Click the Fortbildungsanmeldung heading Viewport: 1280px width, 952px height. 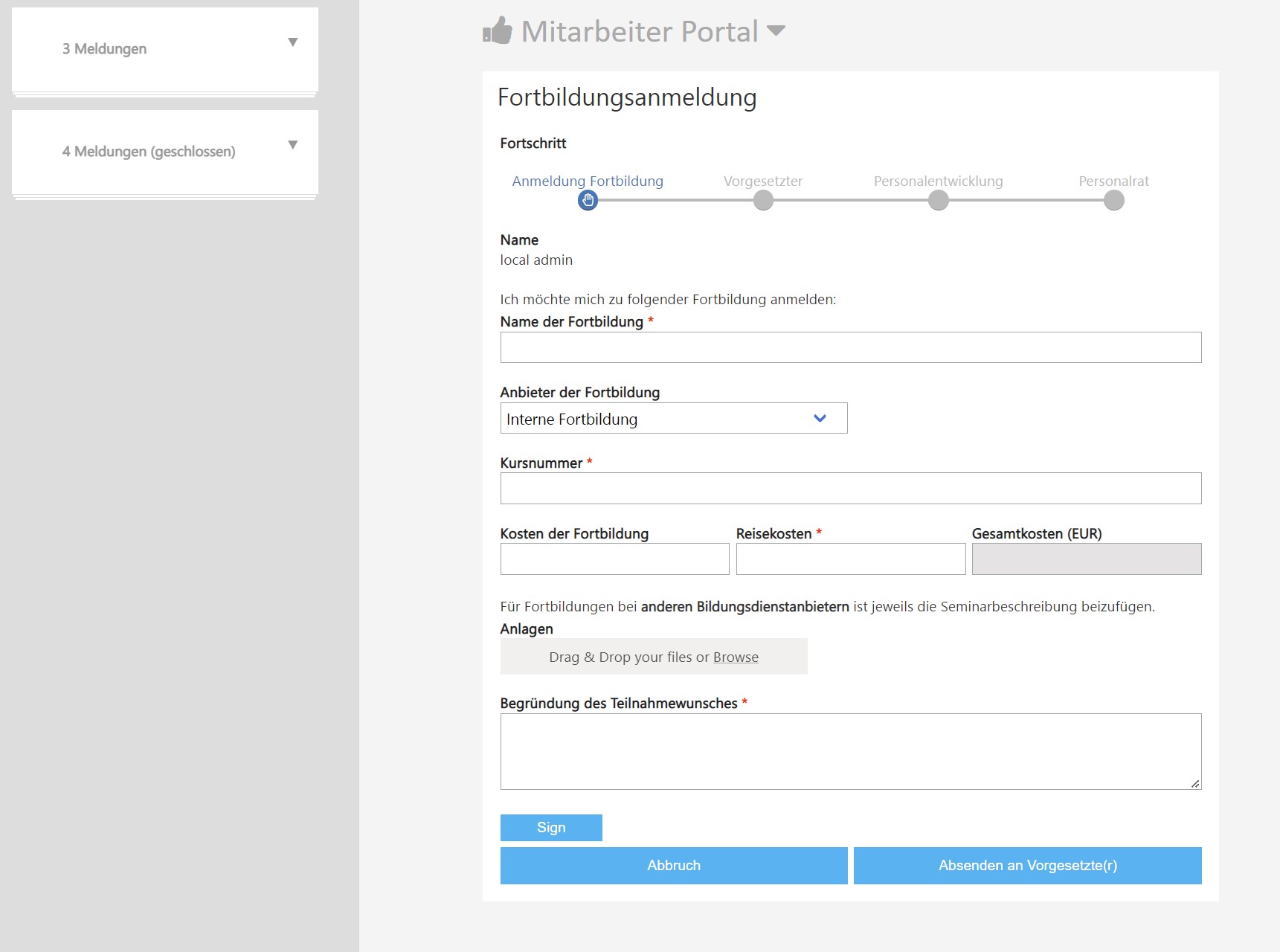[x=627, y=97]
